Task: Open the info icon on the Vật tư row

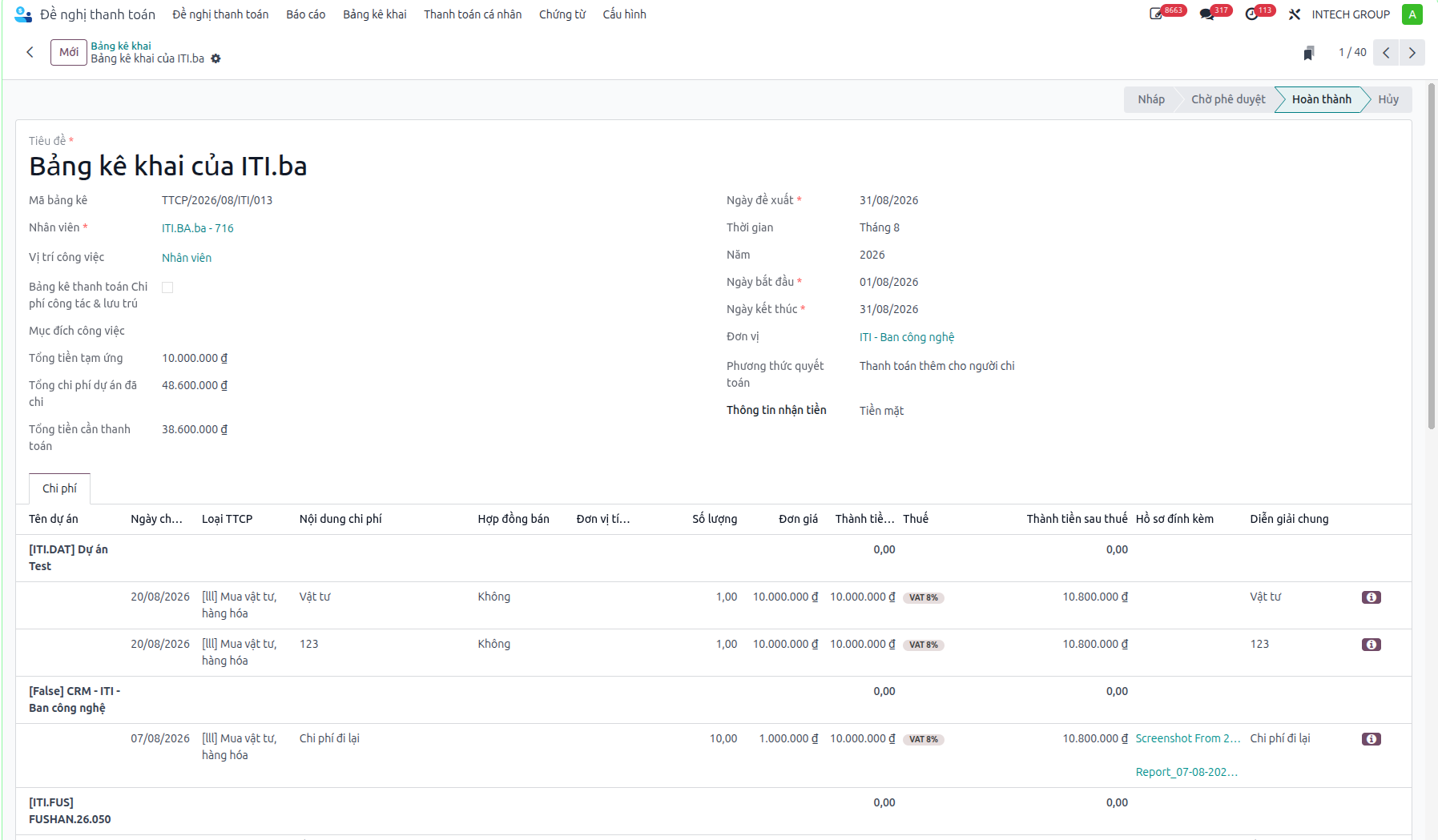Action: tap(1371, 597)
